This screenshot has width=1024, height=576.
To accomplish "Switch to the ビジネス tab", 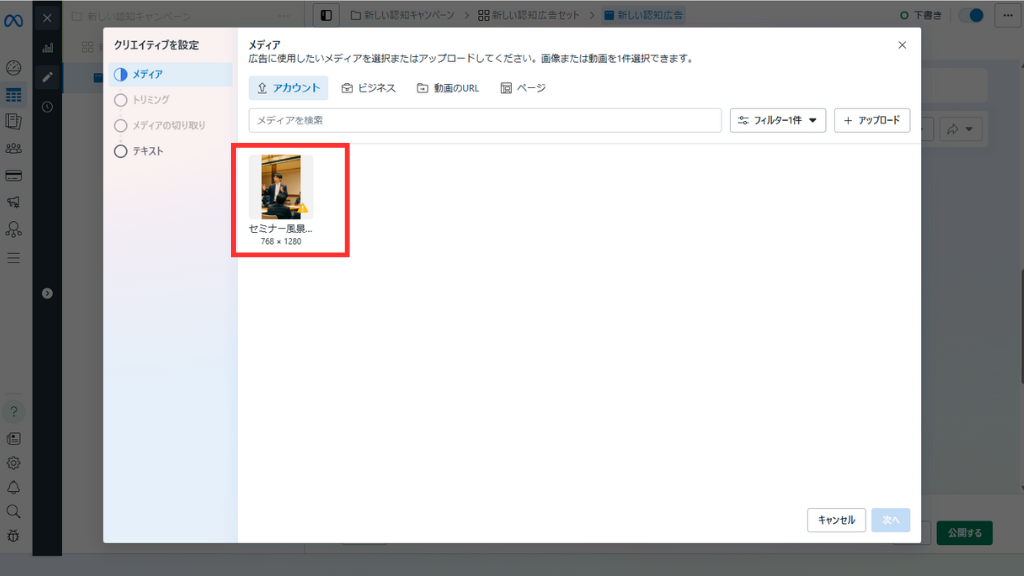I will pos(368,88).
